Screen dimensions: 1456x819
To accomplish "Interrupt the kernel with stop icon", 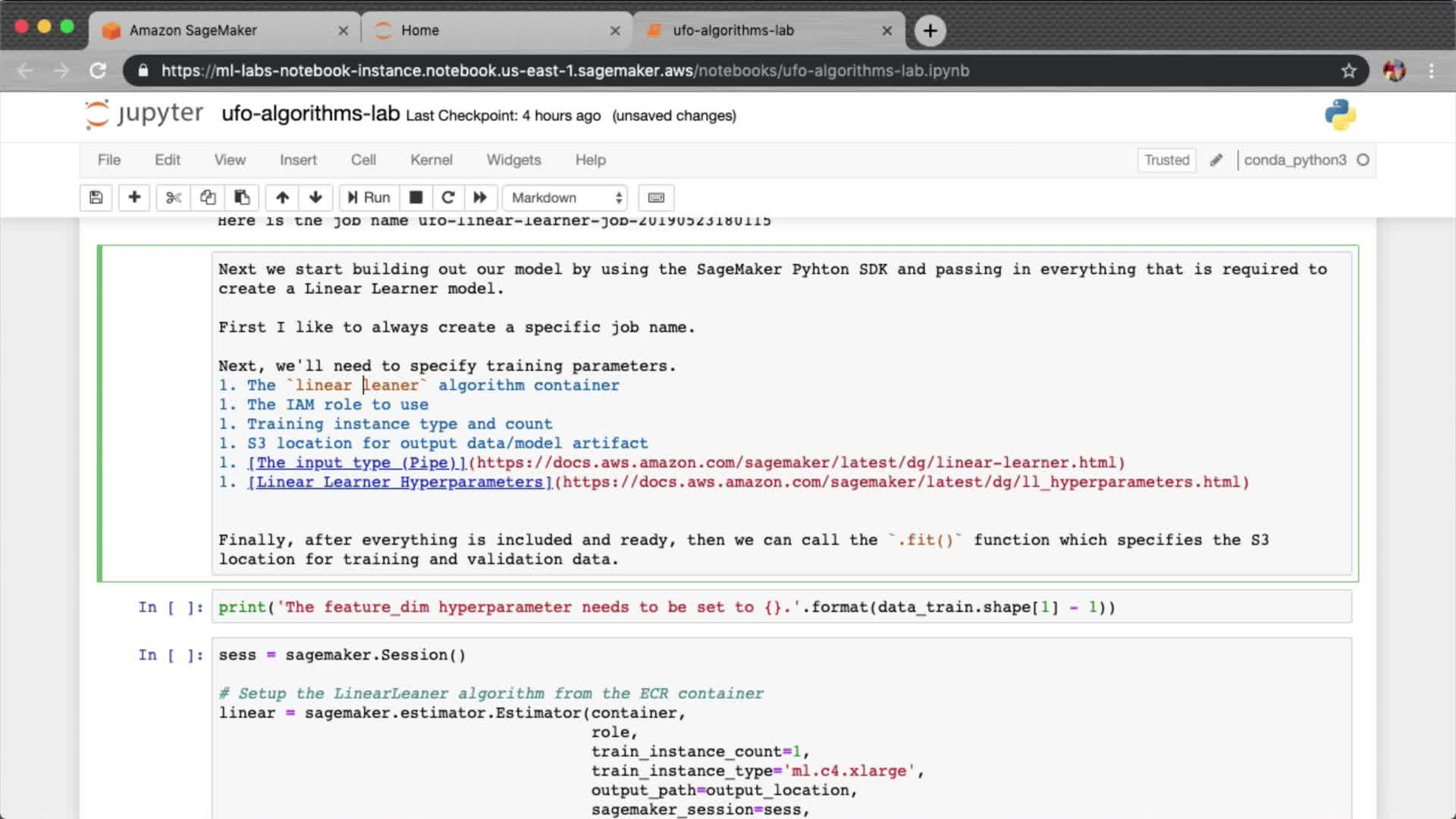I will pos(416,198).
